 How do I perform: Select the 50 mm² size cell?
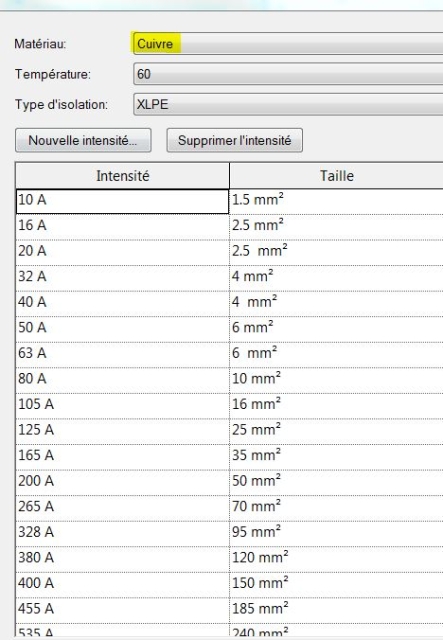coord(336,482)
